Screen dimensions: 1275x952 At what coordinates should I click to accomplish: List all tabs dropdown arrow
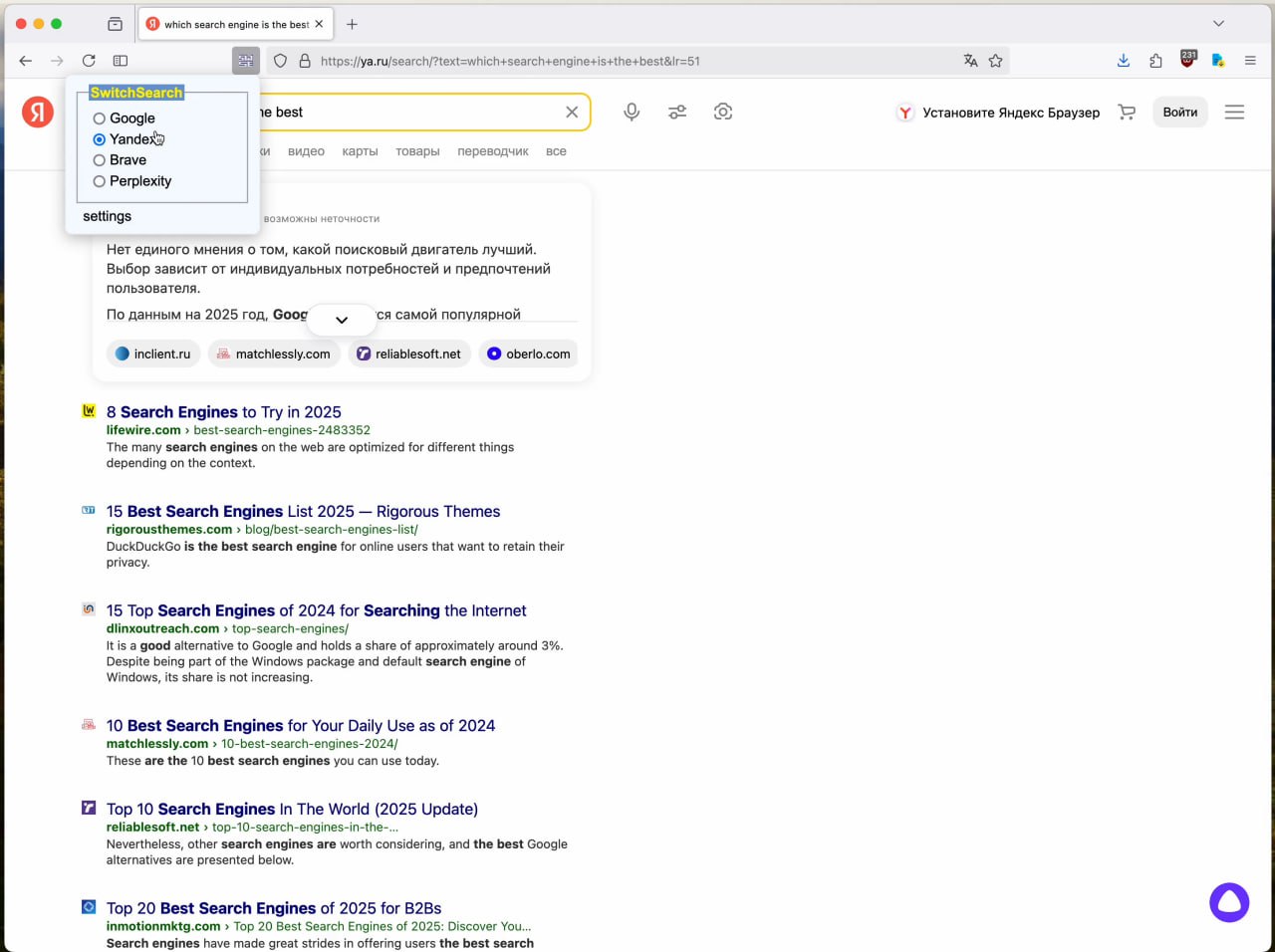[1218, 24]
